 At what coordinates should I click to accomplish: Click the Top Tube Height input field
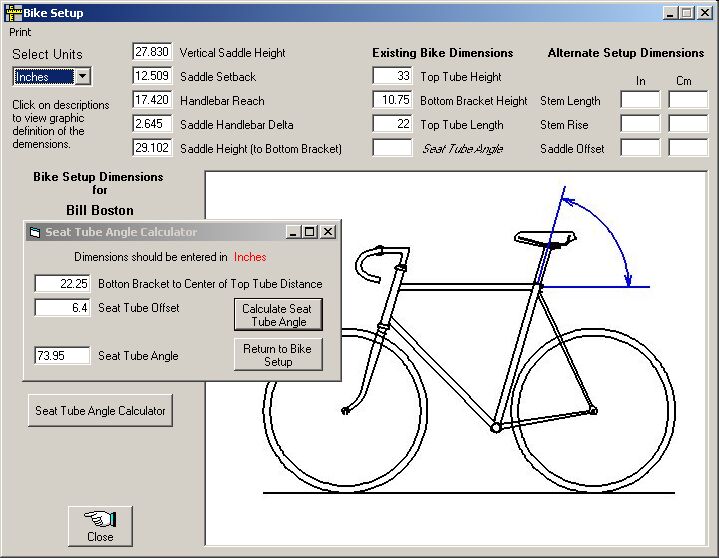pyautogui.click(x=392, y=76)
